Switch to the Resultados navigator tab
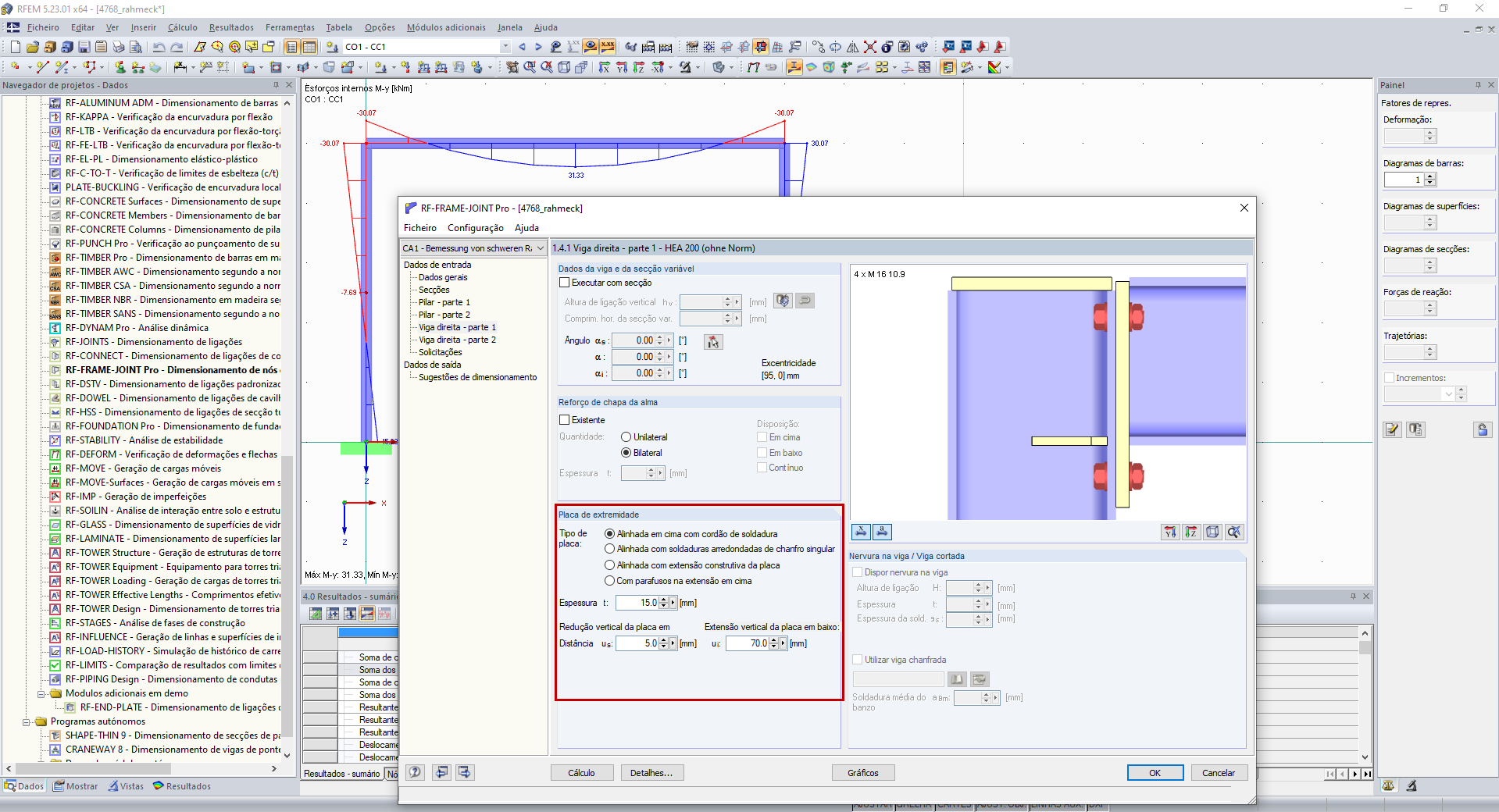This screenshot has height=812, width=1499. tap(182, 786)
